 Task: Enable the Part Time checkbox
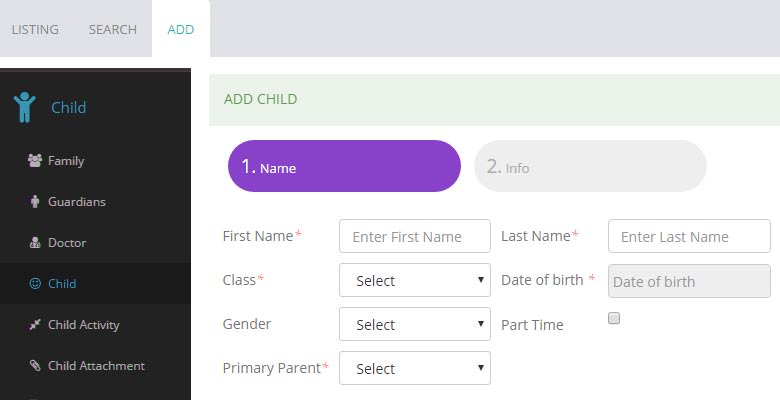coord(614,318)
